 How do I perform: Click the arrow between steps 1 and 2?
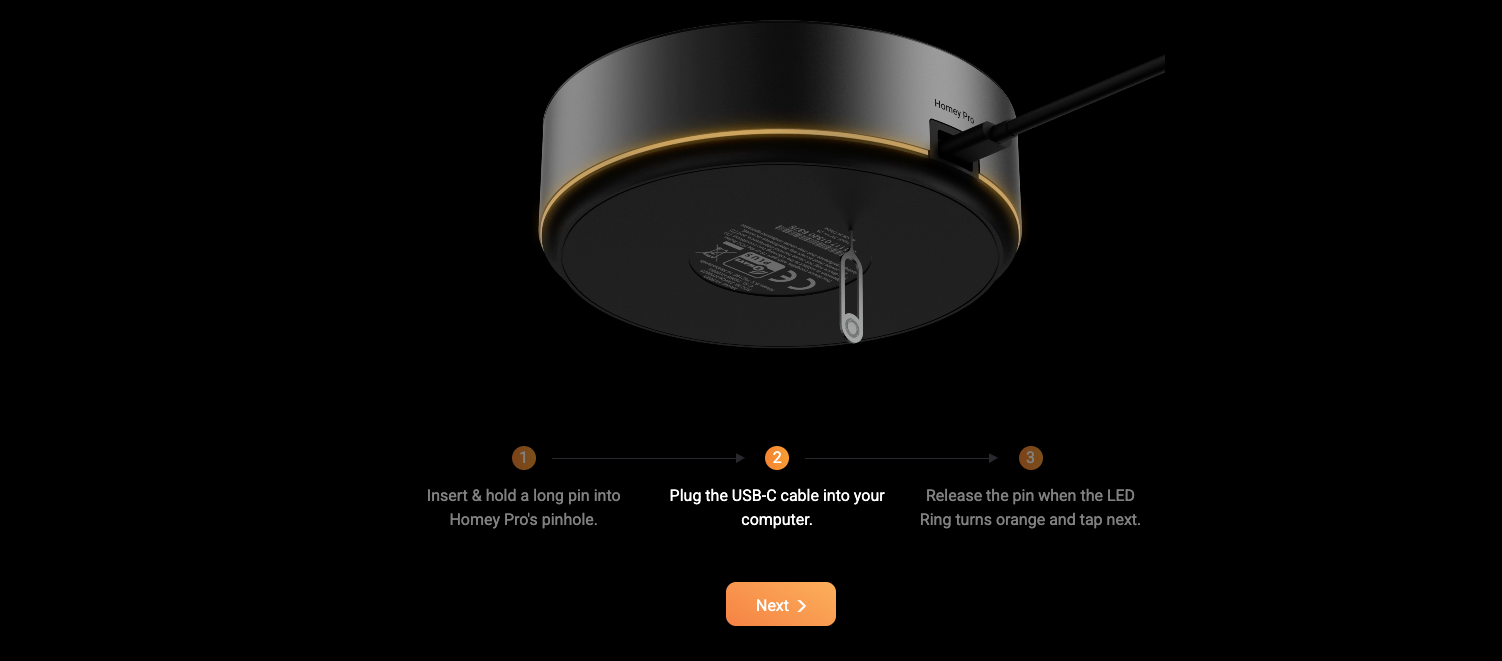point(649,458)
